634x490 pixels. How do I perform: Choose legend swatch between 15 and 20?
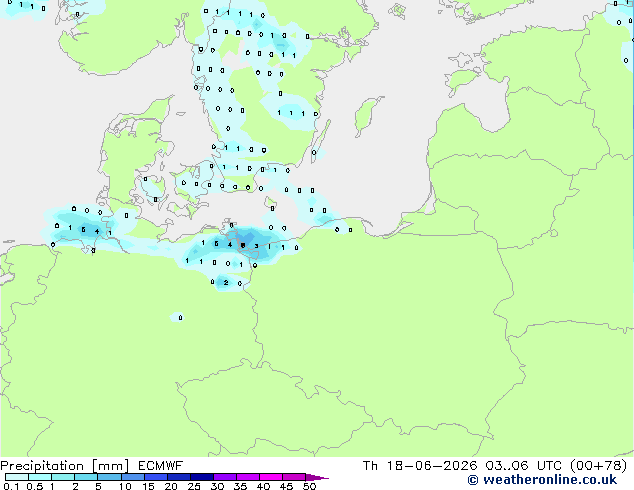(156, 477)
